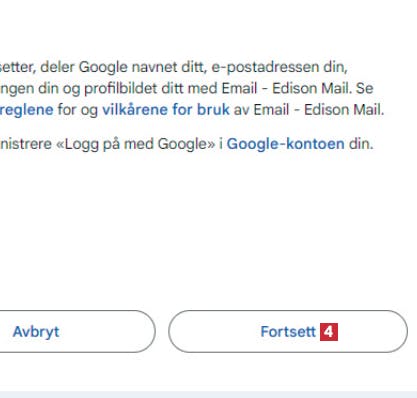
Task: Click the Fortsett button
Action: tap(288, 331)
